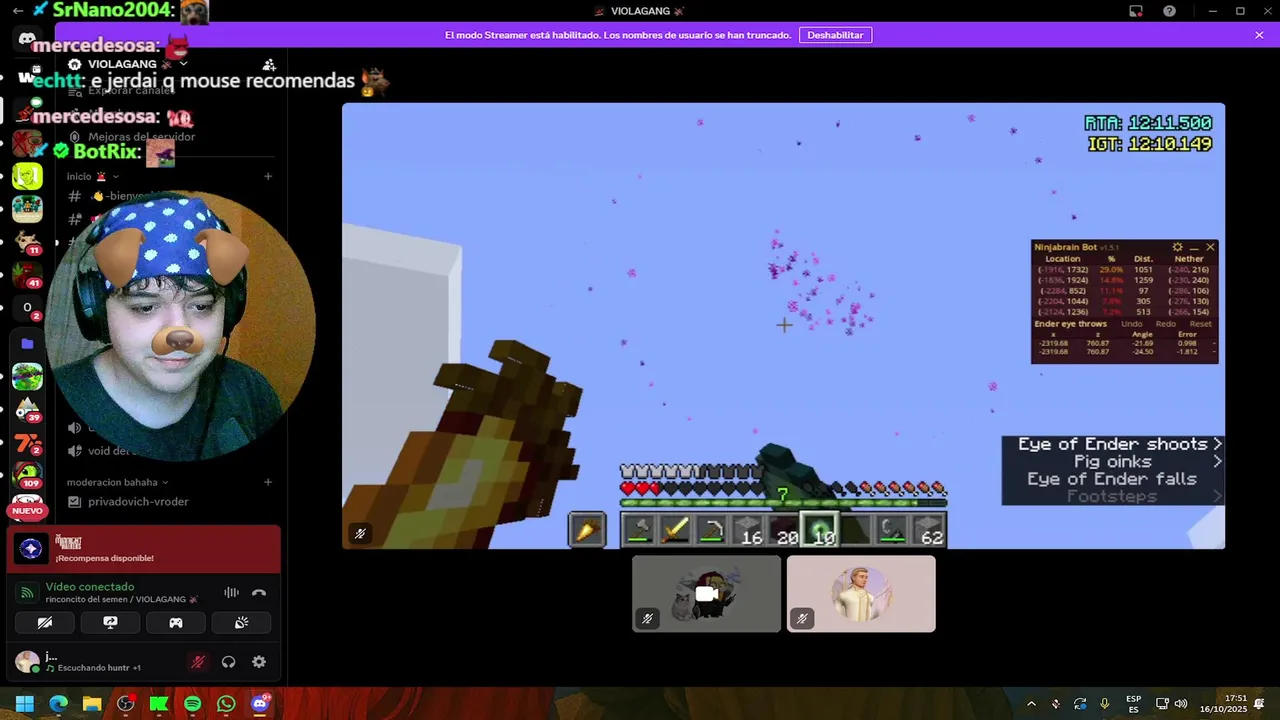Click Undo in Ninjabrain Bot
The width and height of the screenshot is (1280, 720).
tap(1131, 324)
